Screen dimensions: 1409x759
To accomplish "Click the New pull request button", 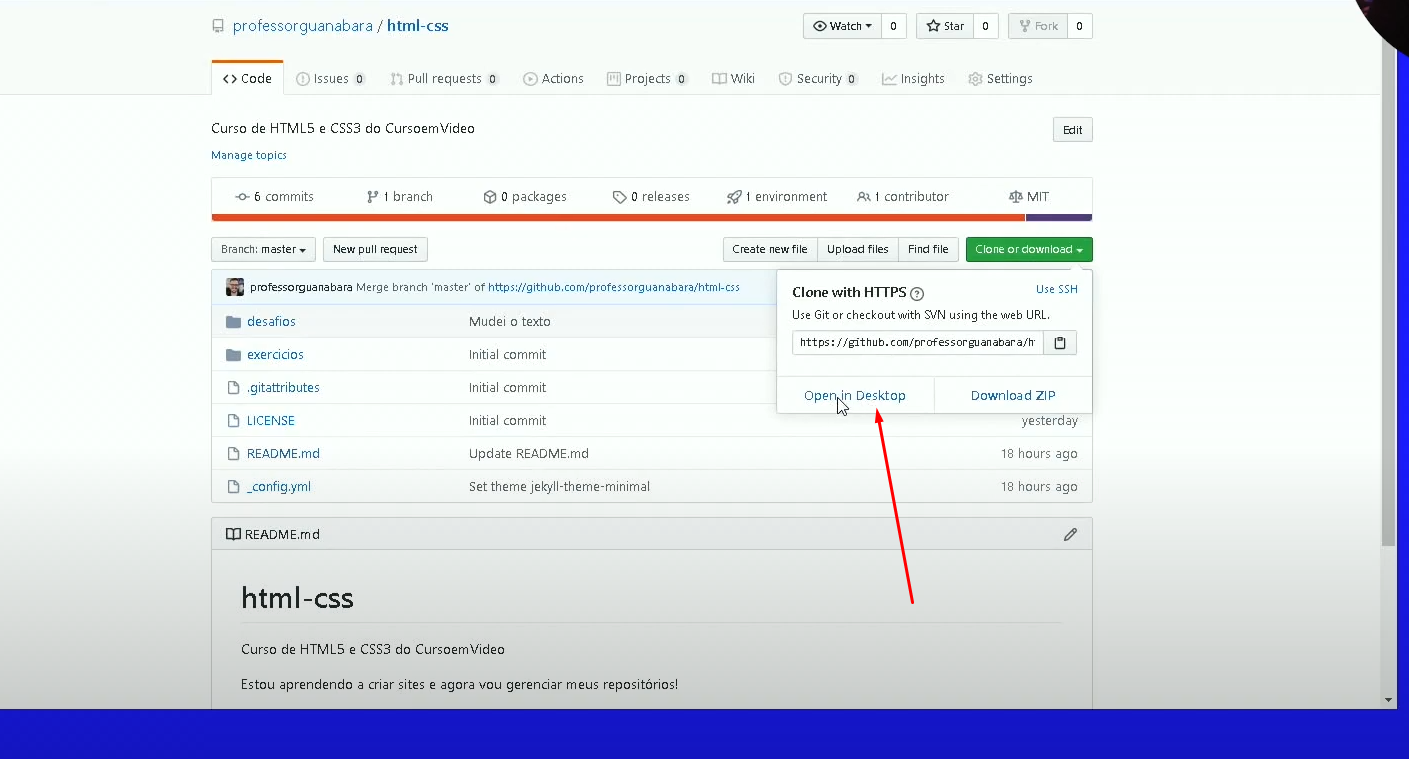I will click(375, 250).
